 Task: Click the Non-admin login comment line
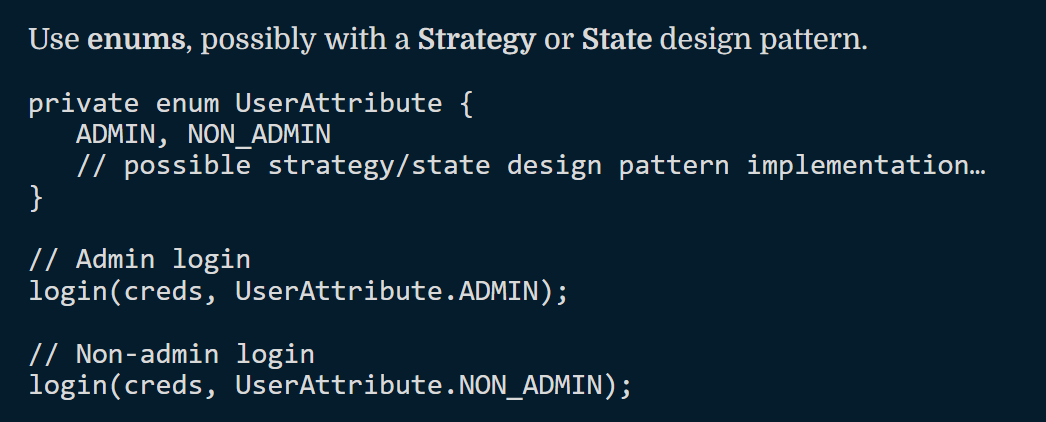tap(171, 354)
